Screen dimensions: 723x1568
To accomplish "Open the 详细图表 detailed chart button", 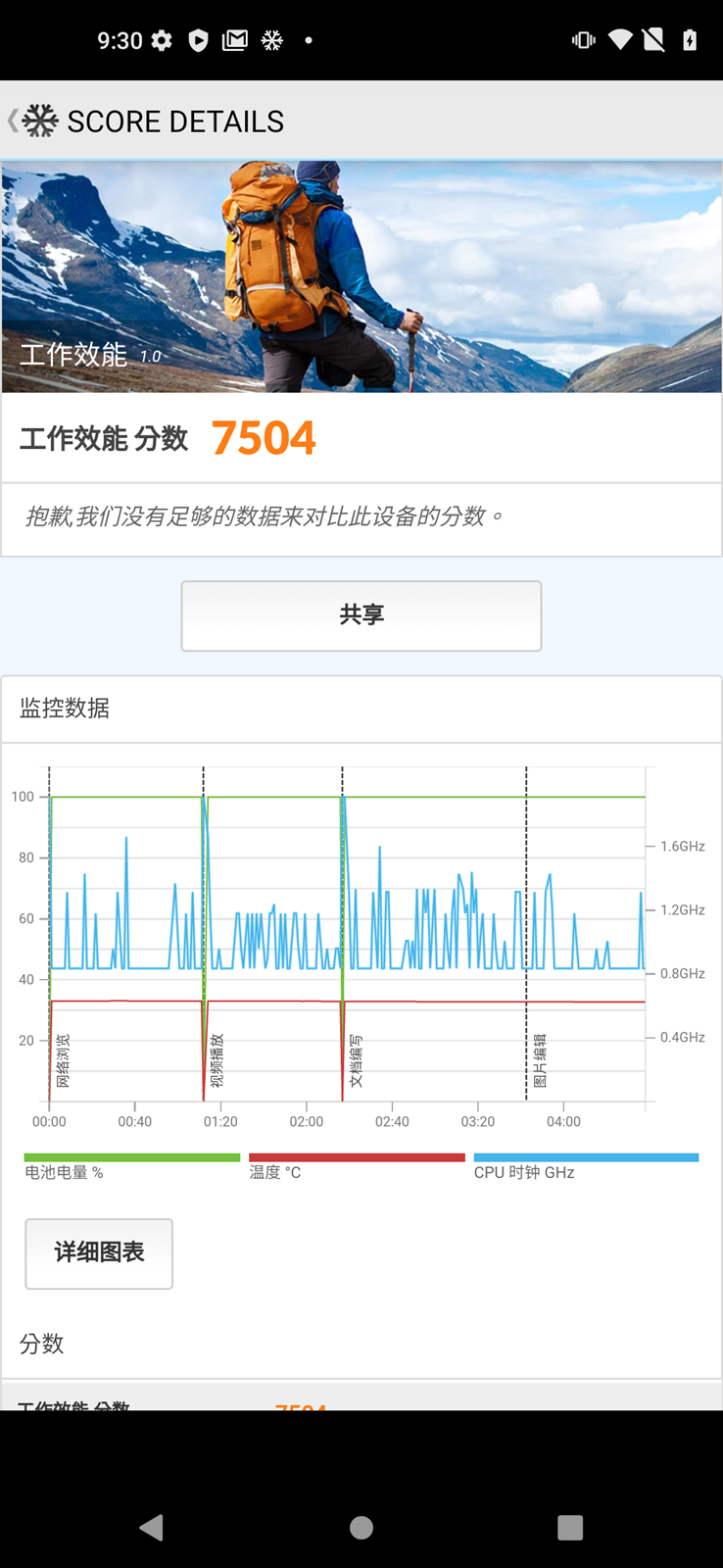I will click(99, 1252).
